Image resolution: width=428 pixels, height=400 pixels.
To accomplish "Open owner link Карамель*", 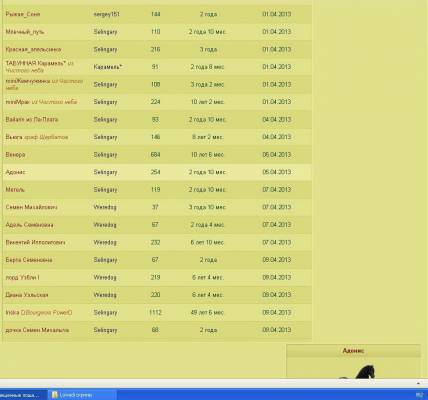I will click(x=108, y=67).
